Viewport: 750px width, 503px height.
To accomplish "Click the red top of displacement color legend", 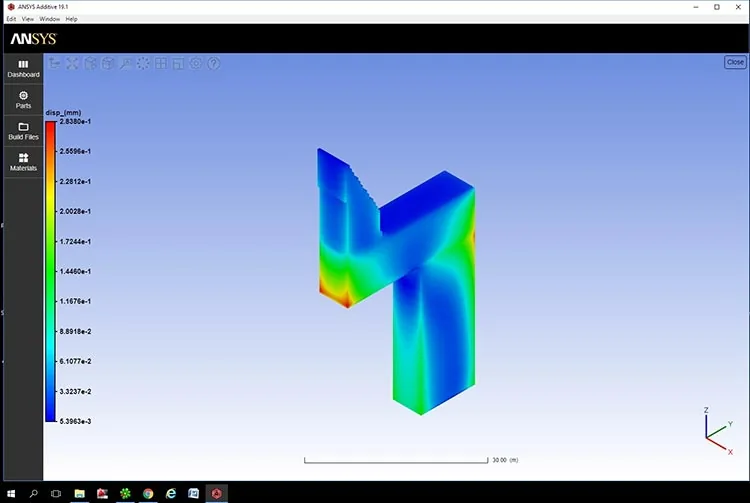I will tap(50, 127).
